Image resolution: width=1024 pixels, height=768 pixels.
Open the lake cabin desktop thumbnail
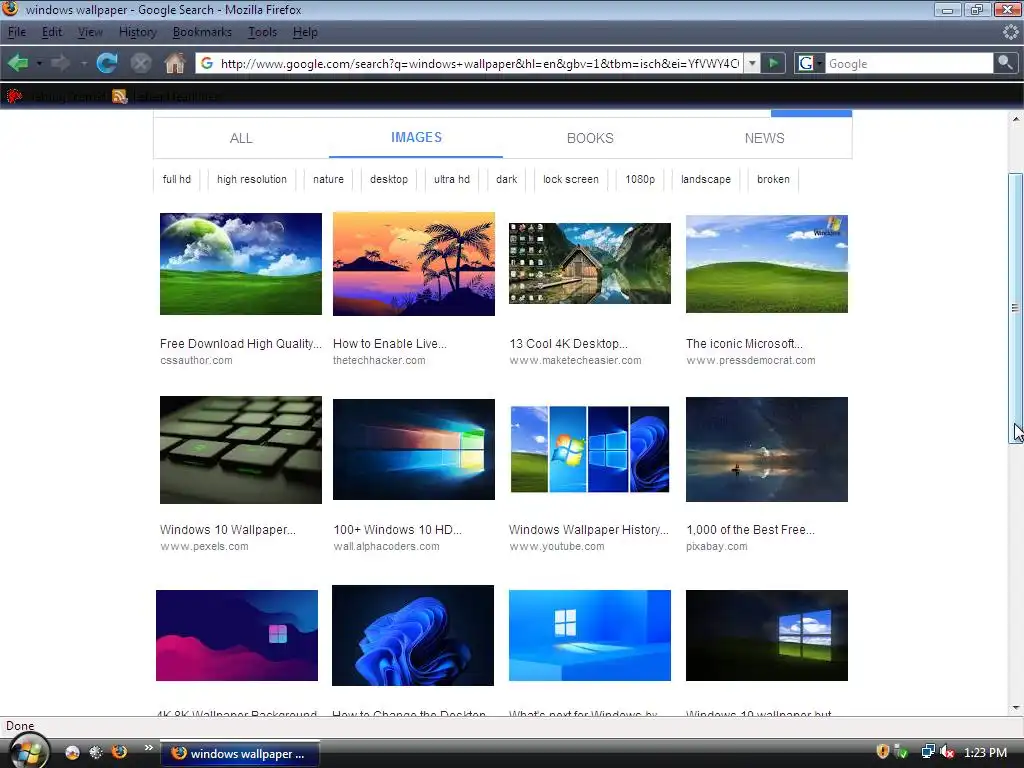pyautogui.click(x=590, y=263)
